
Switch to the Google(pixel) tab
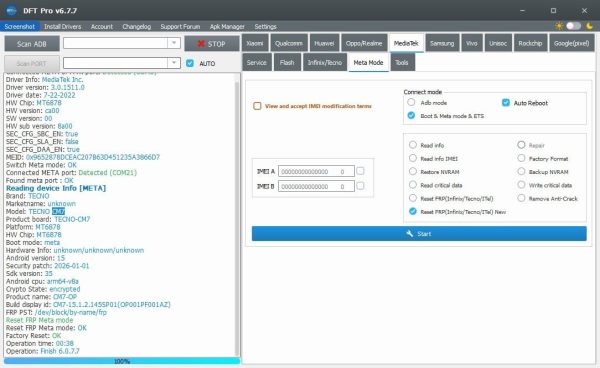(x=571, y=43)
